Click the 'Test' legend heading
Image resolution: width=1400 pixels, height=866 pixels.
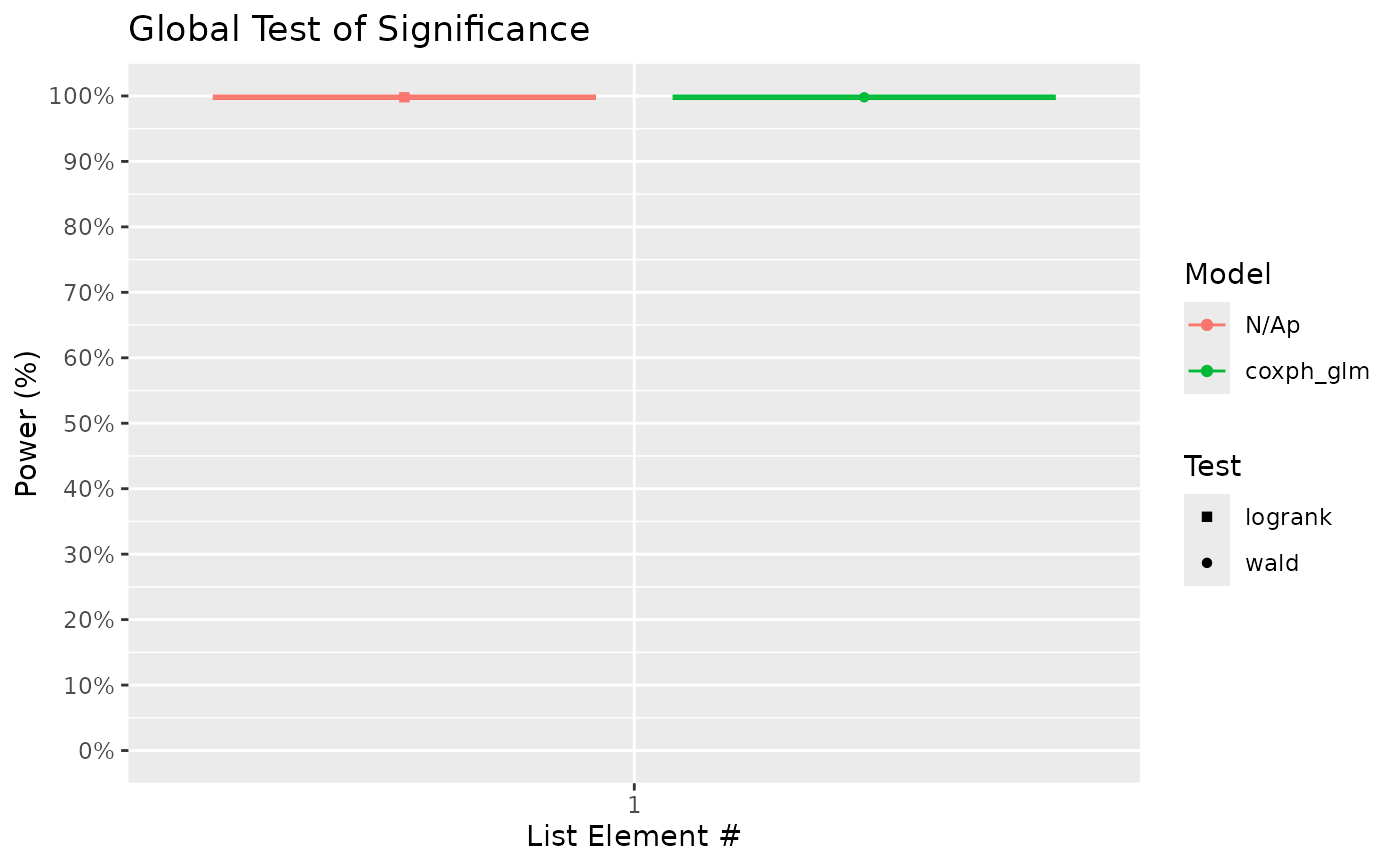pos(1212,466)
